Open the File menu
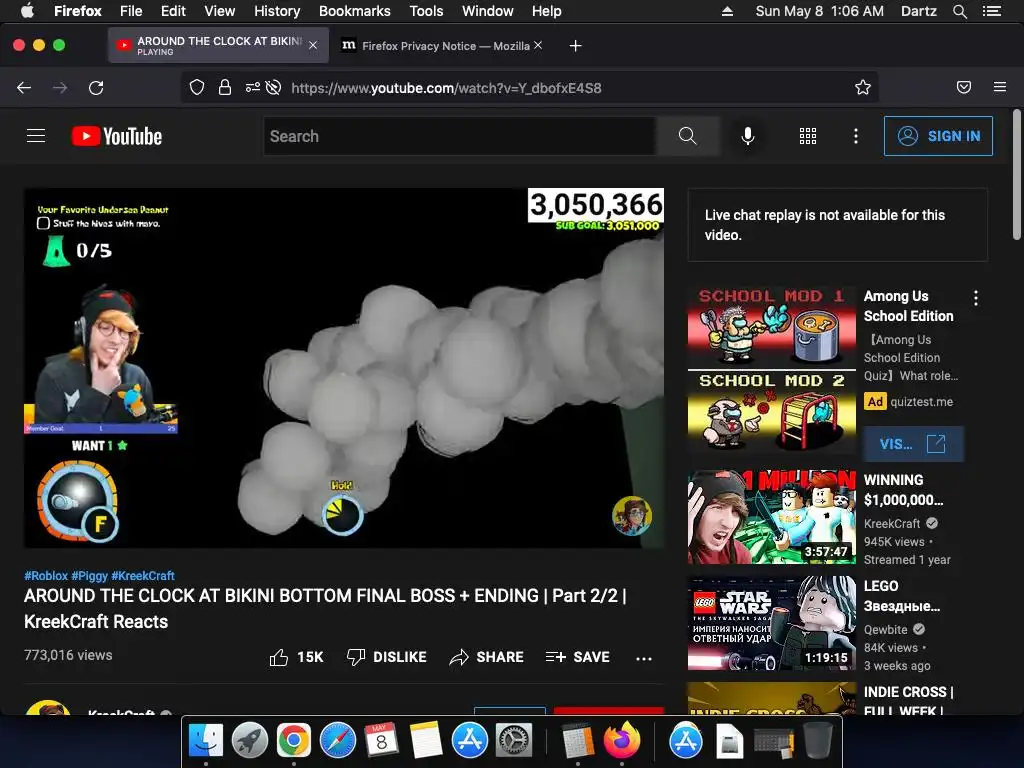1024x768 pixels. pos(131,11)
